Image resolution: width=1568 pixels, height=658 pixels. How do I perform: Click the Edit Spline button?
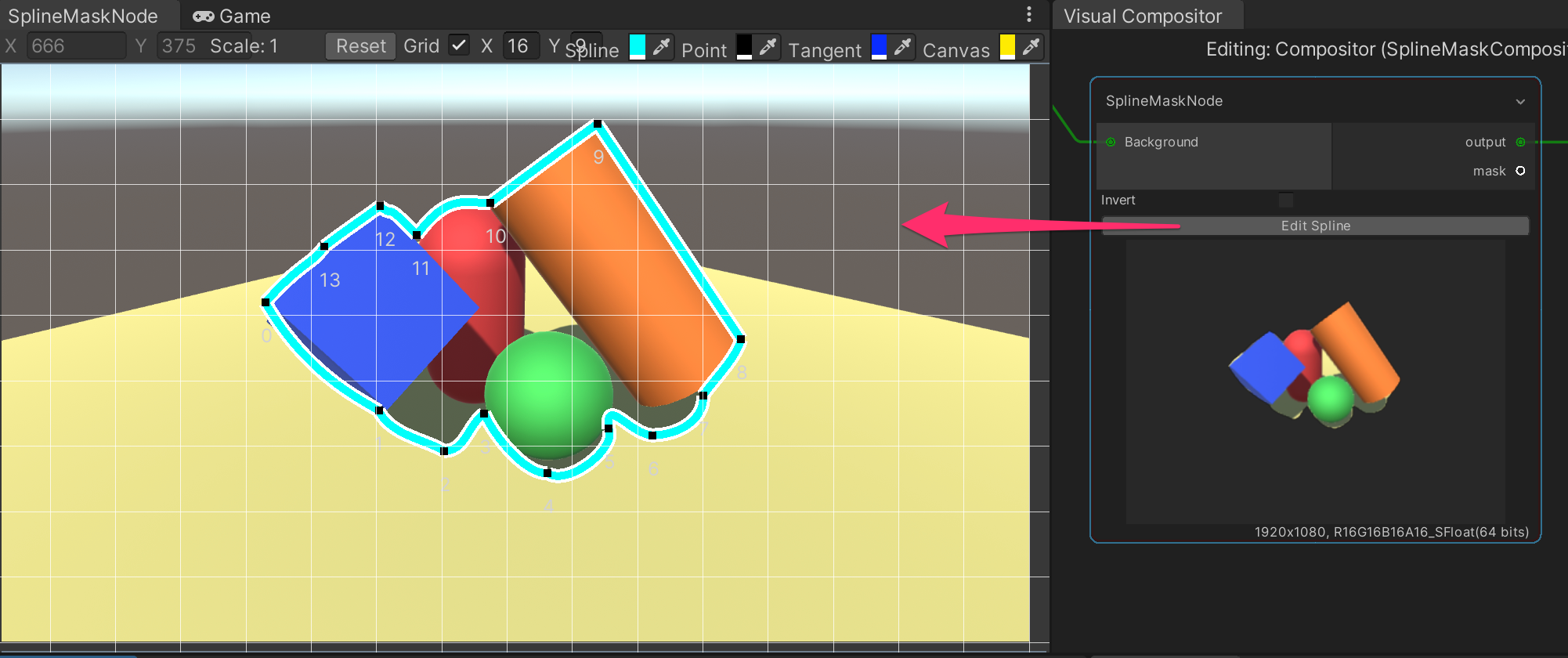(x=1315, y=226)
